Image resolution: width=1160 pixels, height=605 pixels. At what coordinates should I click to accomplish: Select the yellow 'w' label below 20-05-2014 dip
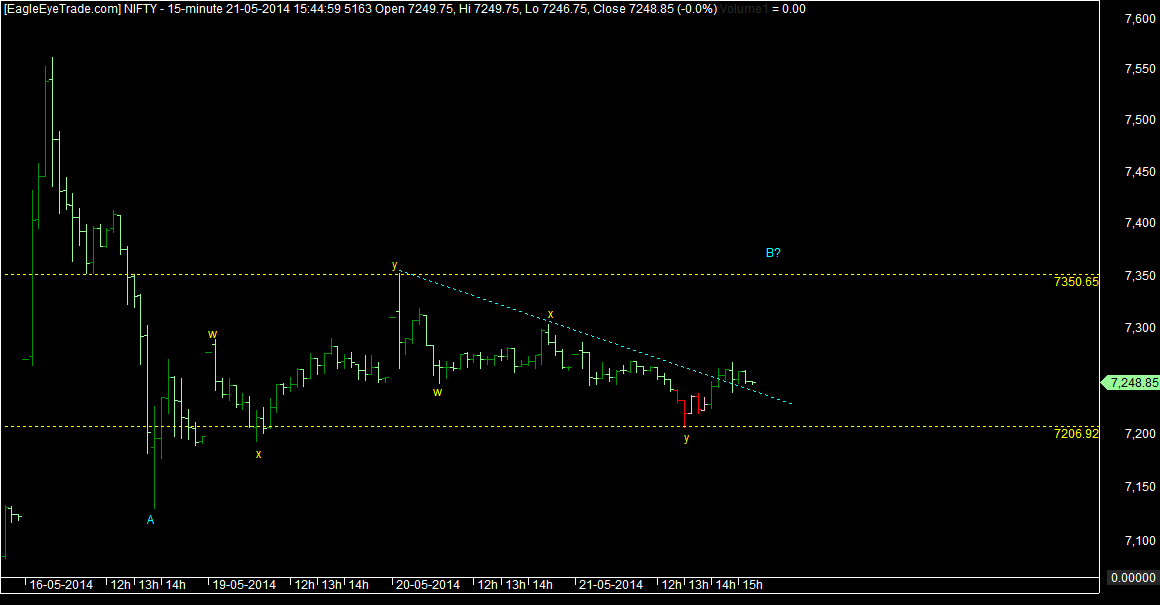[437, 392]
